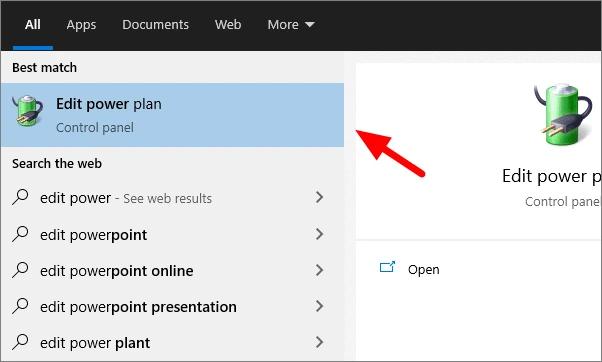Select 'edit powerpoint presentation' suggestion

click(x=172, y=307)
